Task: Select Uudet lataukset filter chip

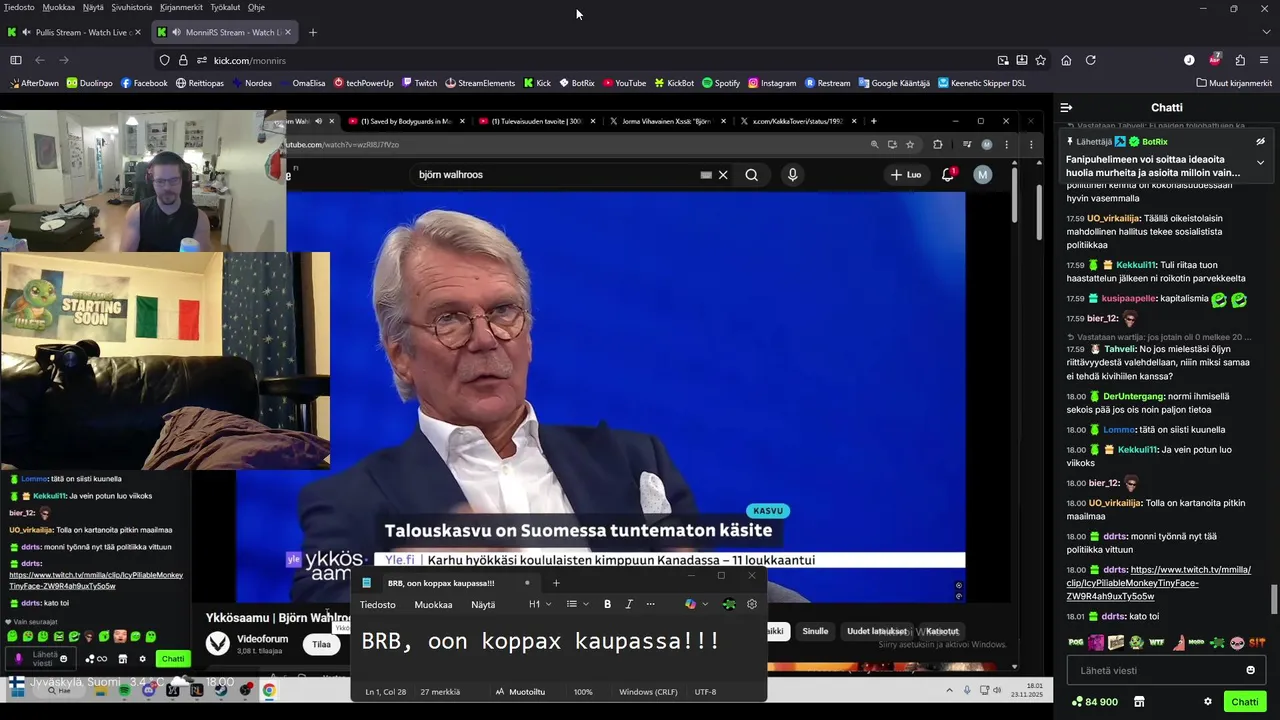Action: tap(876, 631)
